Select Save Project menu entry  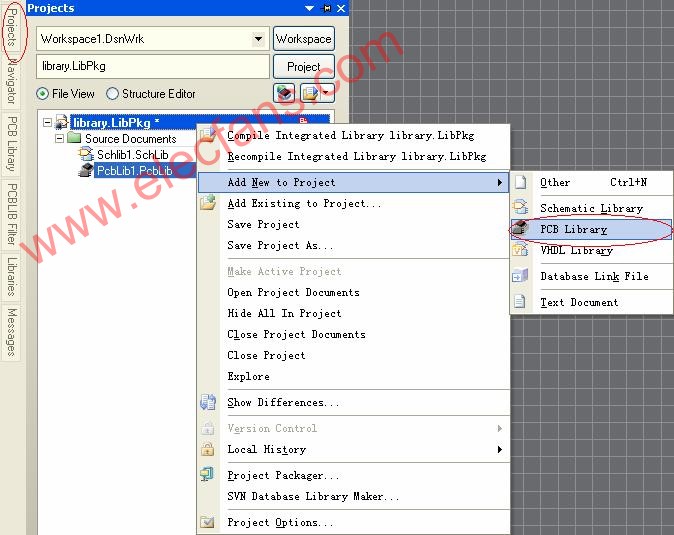[353, 224]
